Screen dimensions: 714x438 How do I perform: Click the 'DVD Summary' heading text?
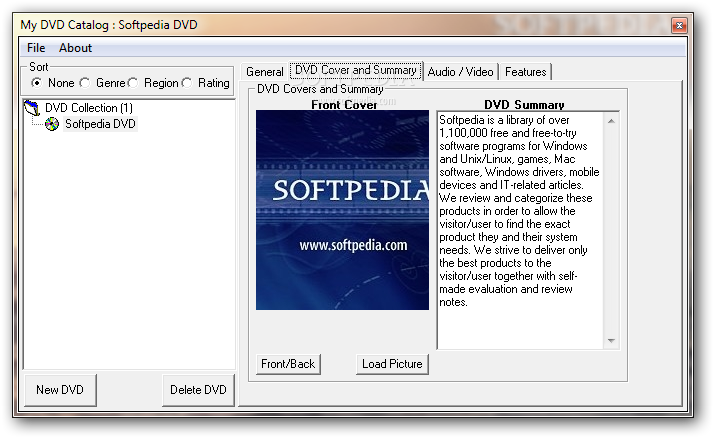524,105
